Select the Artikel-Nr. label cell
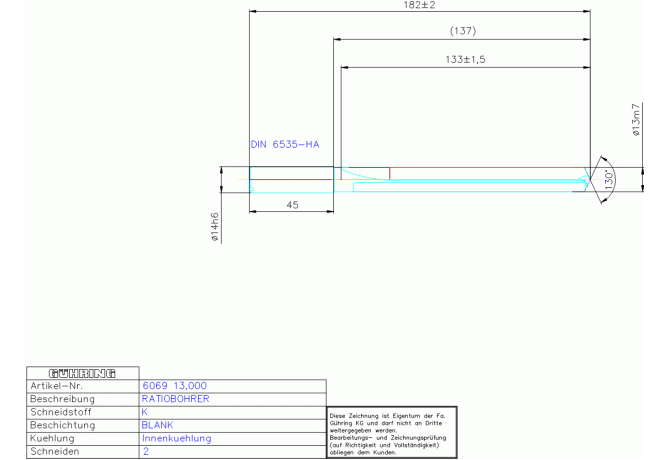 62,385
